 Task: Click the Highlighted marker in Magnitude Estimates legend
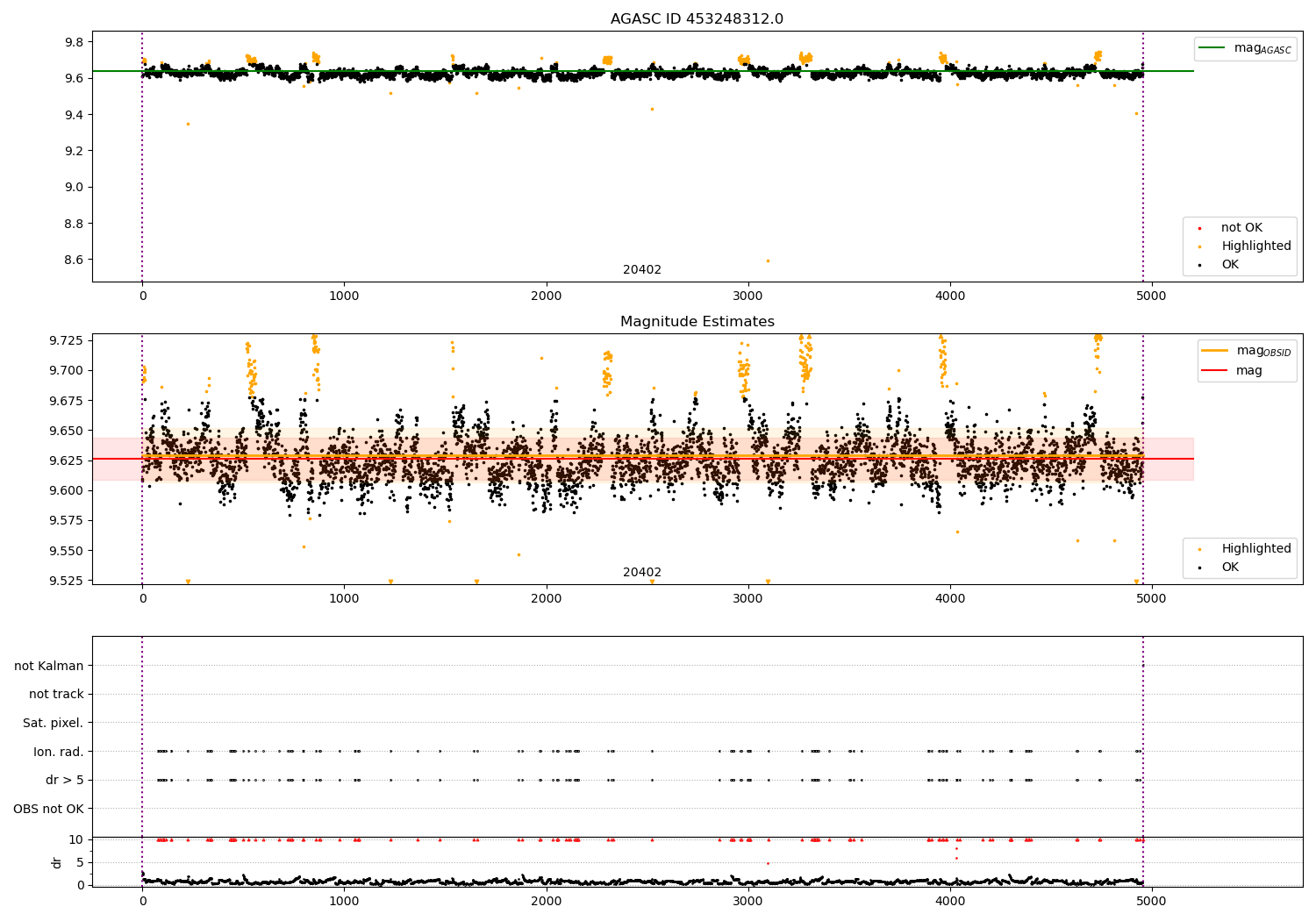(1199, 550)
